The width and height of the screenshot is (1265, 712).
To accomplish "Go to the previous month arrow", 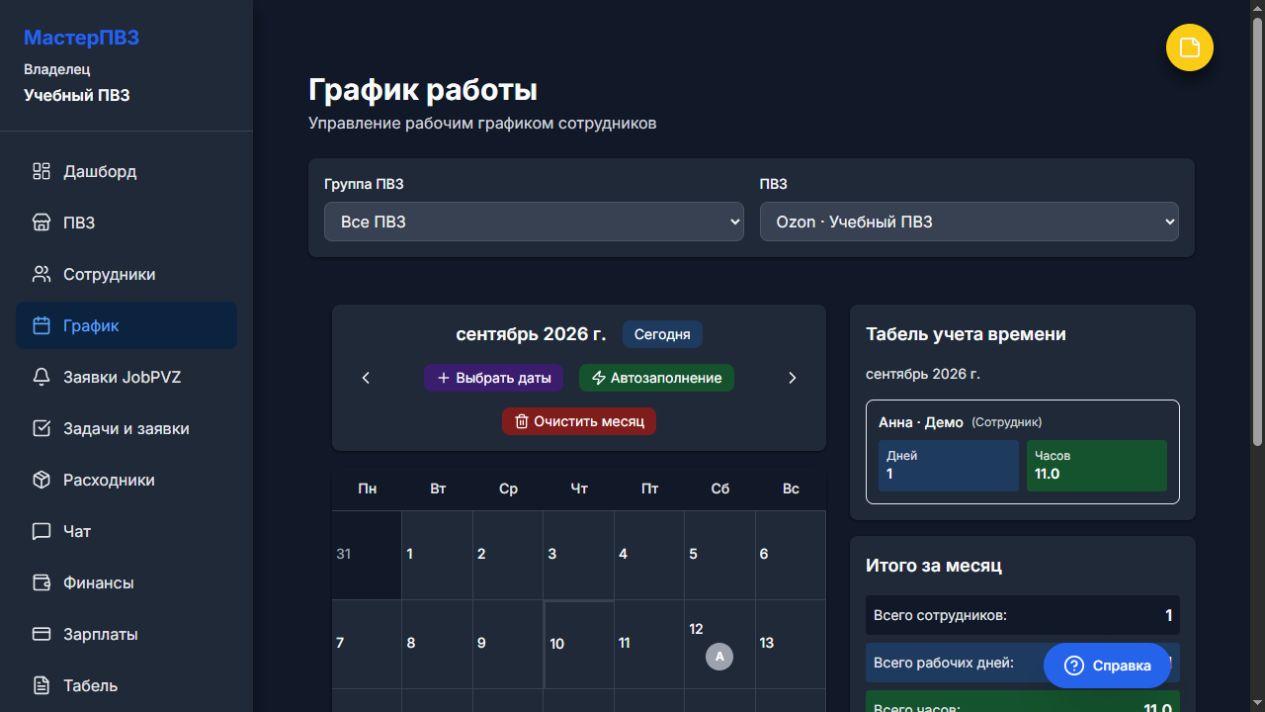I will pyautogui.click(x=366, y=378).
